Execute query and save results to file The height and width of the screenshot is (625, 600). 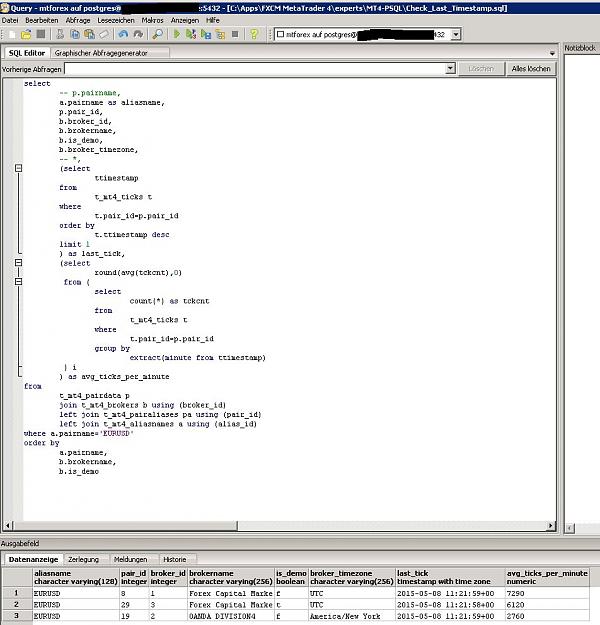tap(206, 35)
